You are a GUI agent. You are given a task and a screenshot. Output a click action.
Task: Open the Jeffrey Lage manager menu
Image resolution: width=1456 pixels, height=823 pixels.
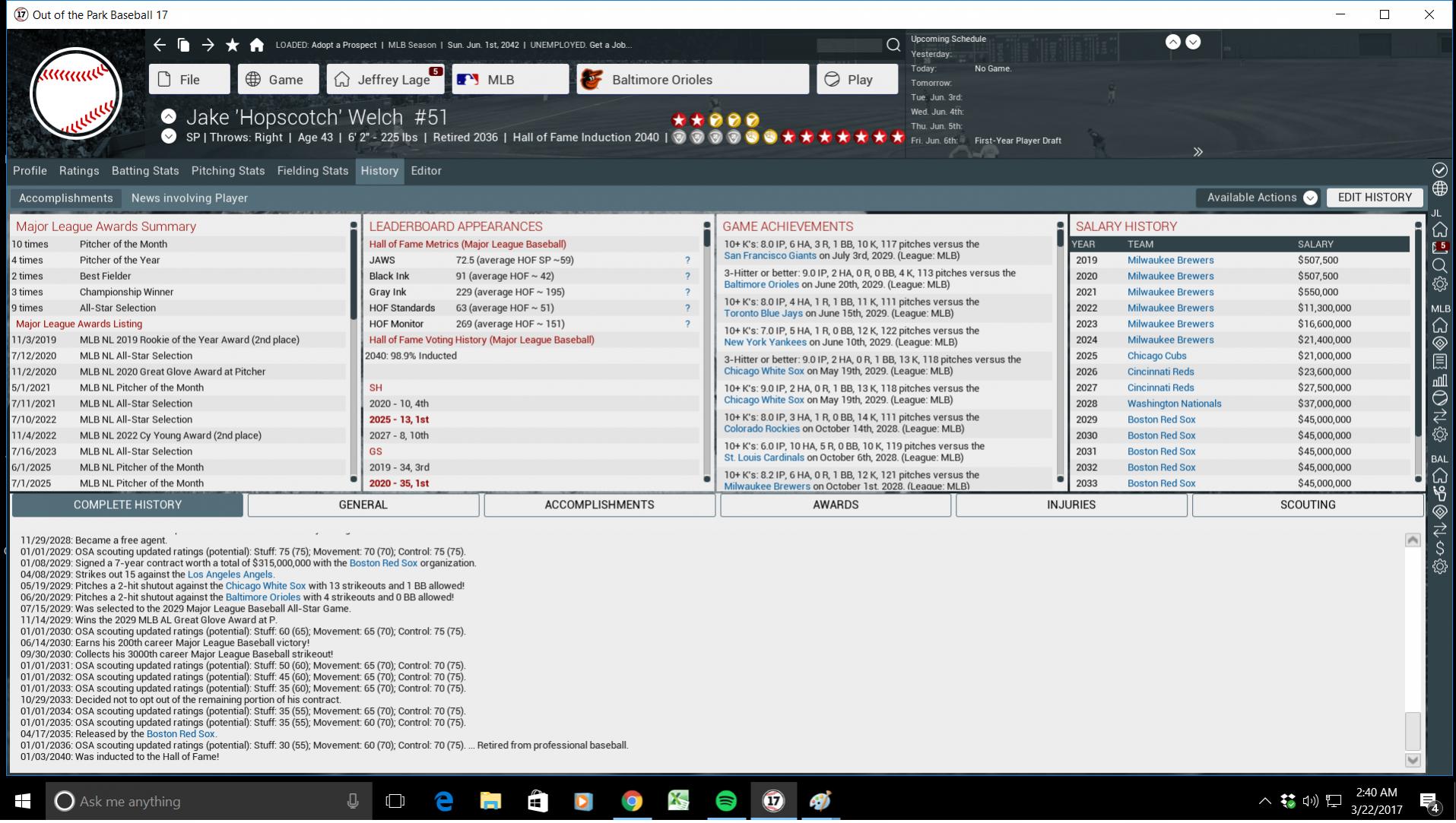[385, 79]
